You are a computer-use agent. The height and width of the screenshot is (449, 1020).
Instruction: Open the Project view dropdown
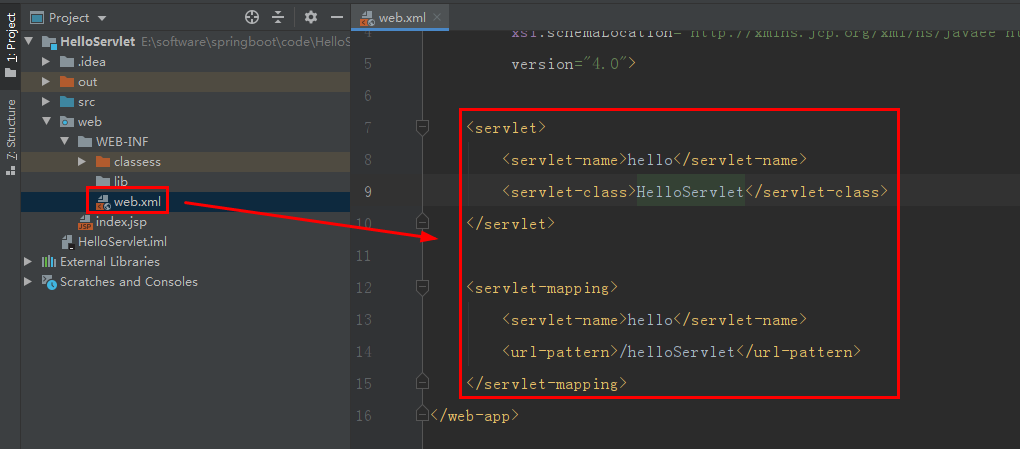102,18
